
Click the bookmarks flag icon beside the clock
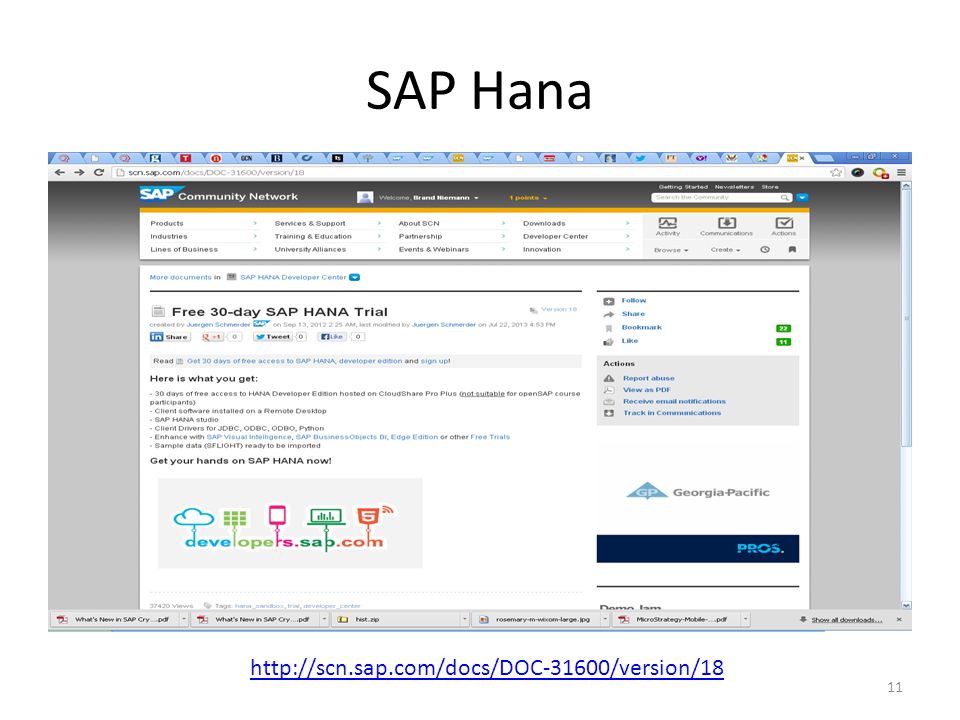792,250
